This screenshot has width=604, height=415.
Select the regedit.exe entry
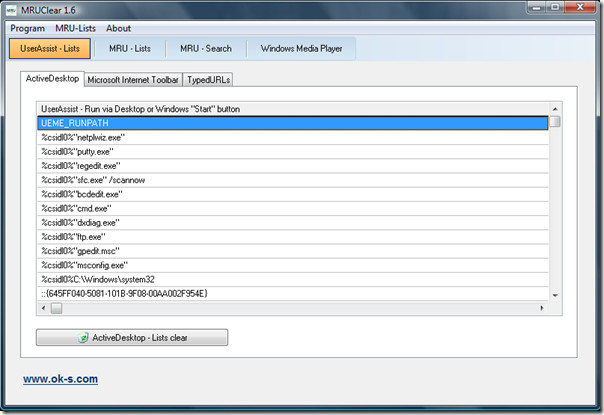point(293,166)
